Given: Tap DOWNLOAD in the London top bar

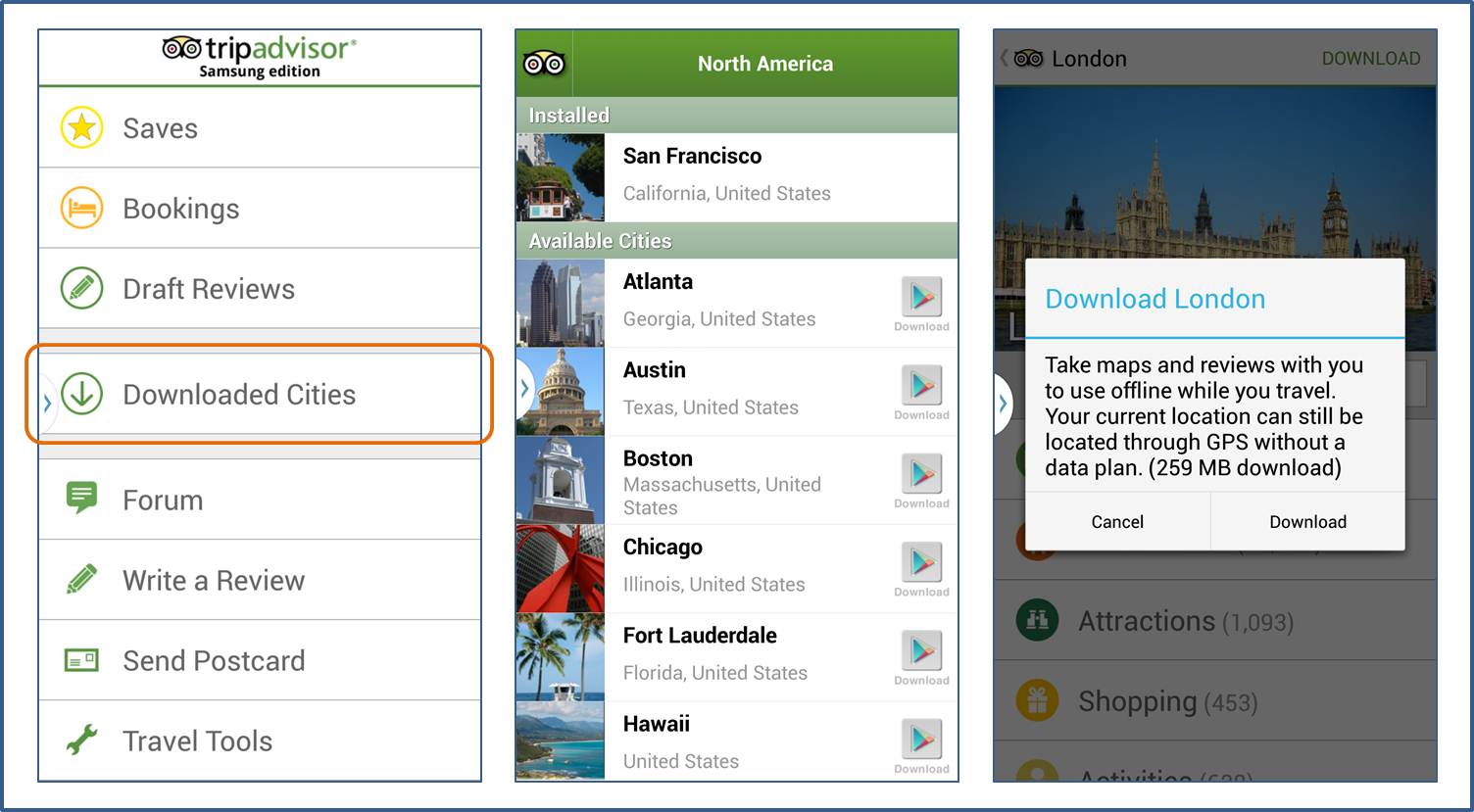Looking at the screenshot, I should (1370, 59).
